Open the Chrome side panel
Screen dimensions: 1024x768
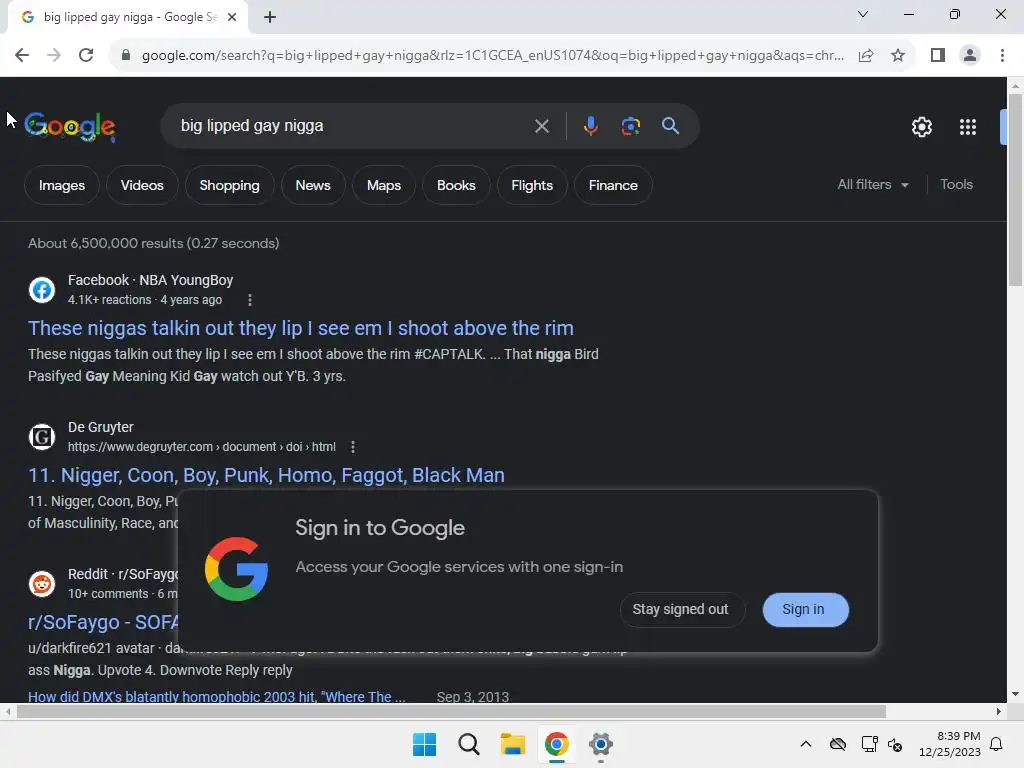point(938,56)
